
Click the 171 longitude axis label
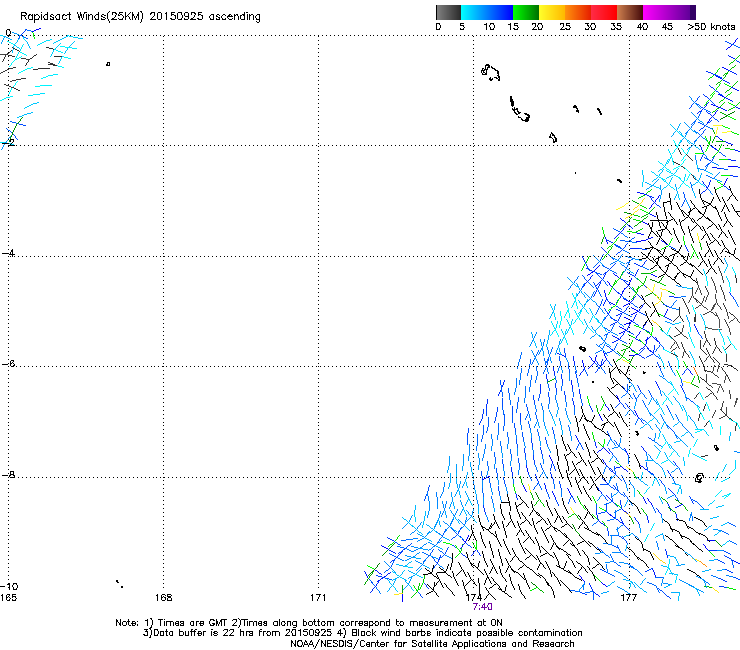318,598
